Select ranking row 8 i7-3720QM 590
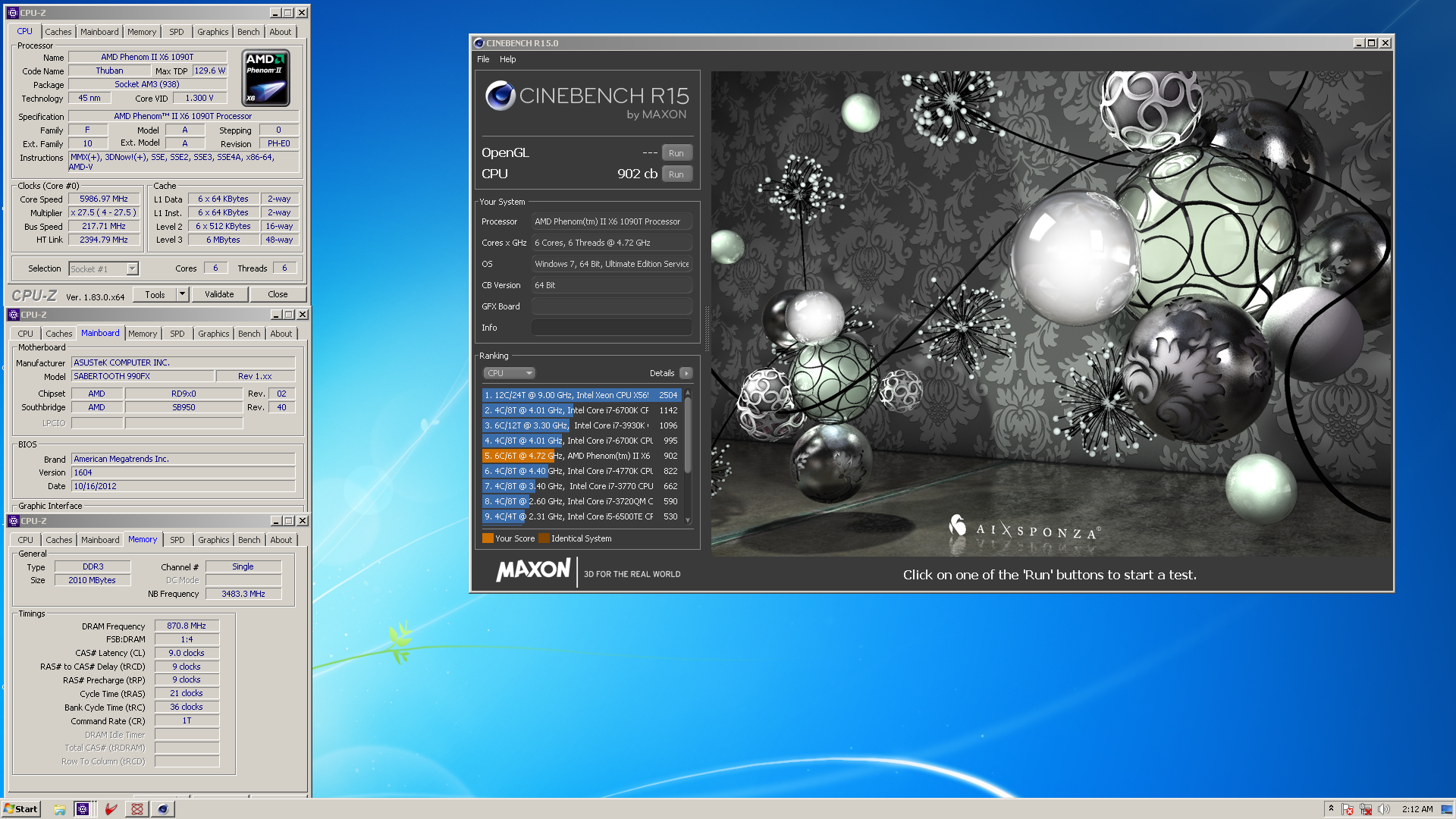The image size is (1456, 819). pyautogui.click(x=582, y=501)
